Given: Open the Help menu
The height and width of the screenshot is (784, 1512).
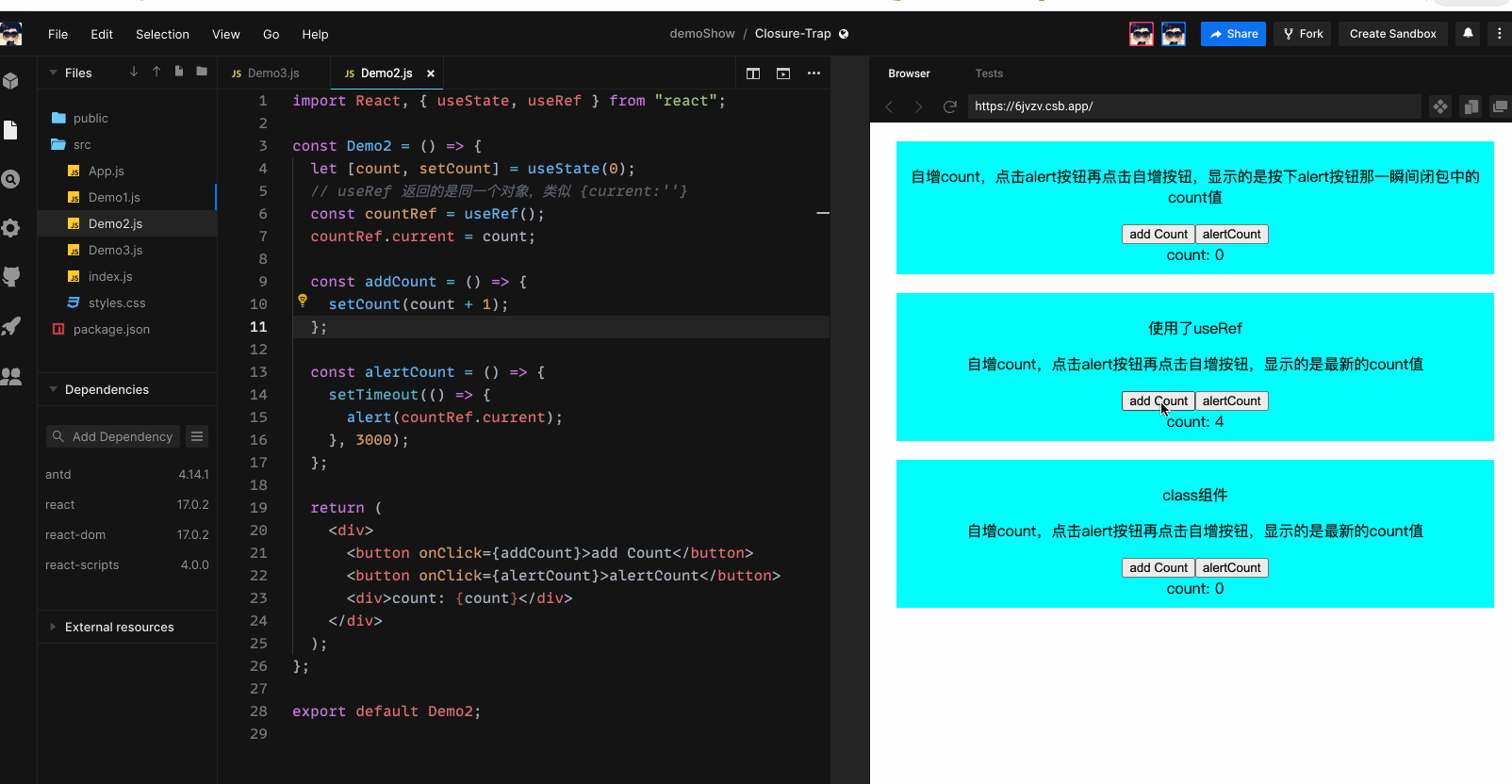Looking at the screenshot, I should [315, 34].
